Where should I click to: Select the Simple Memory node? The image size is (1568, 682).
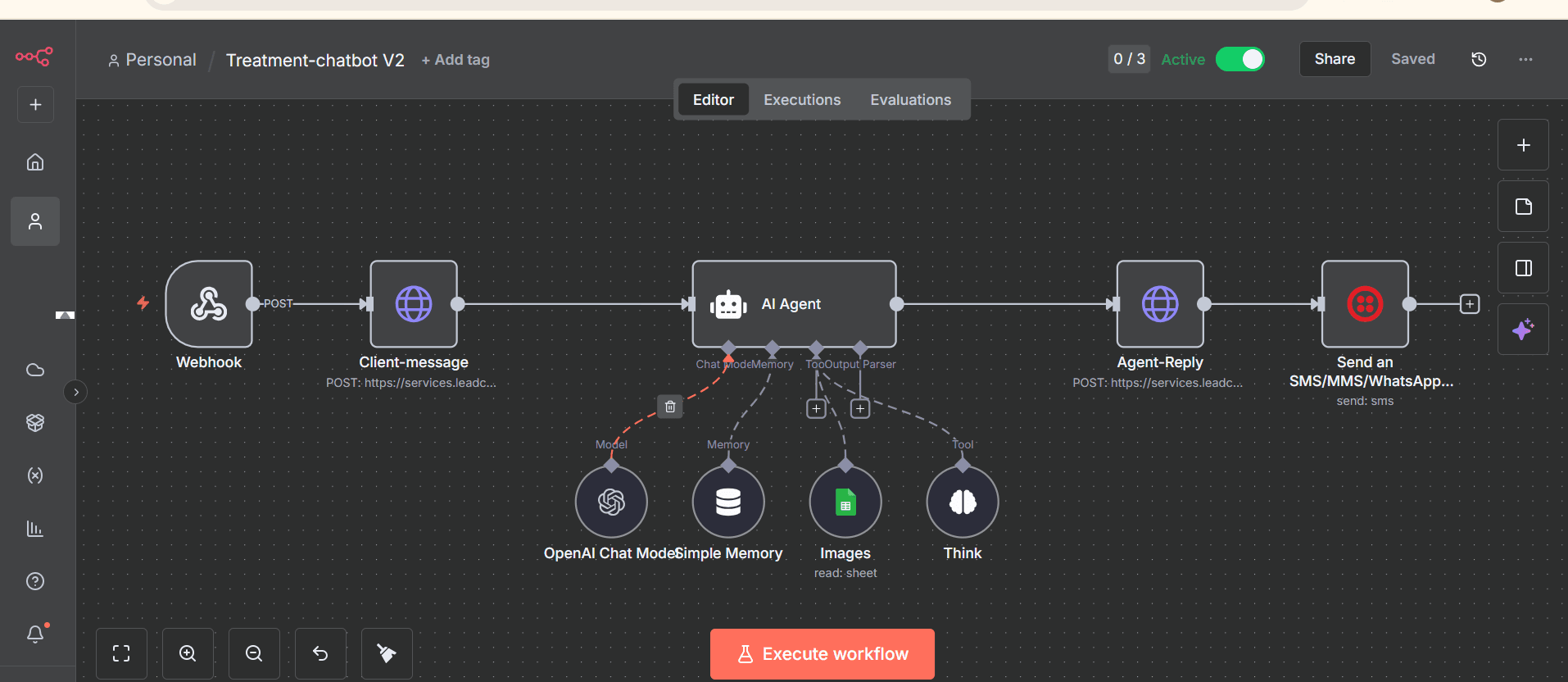728,502
